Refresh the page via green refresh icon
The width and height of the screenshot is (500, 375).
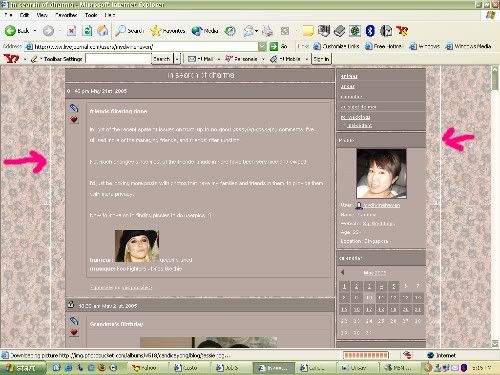click(87, 31)
